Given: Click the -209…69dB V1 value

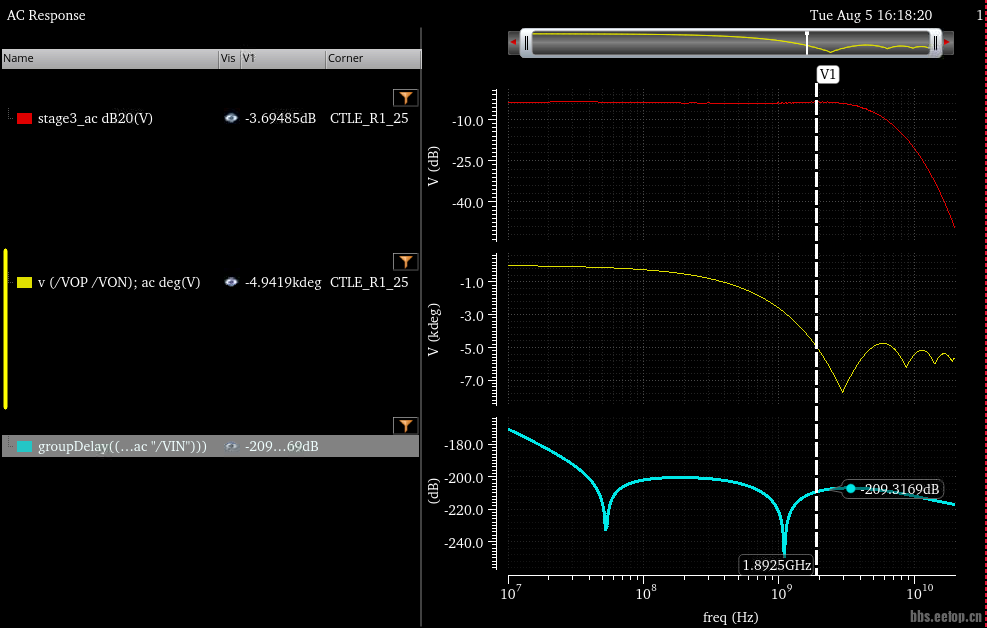Looking at the screenshot, I should point(281,446).
